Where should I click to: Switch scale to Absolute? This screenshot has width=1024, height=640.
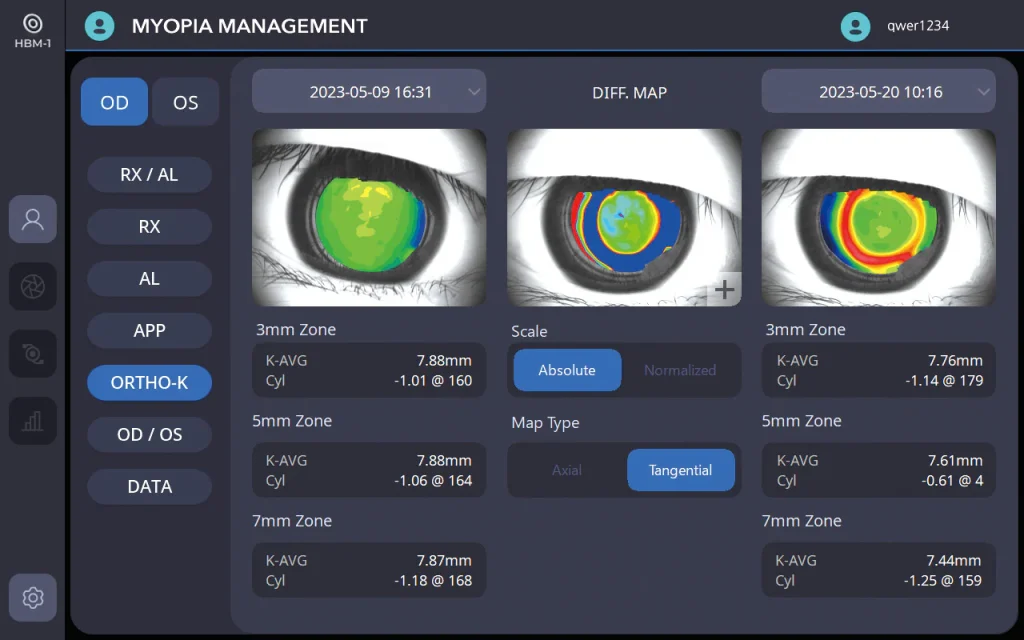567,370
